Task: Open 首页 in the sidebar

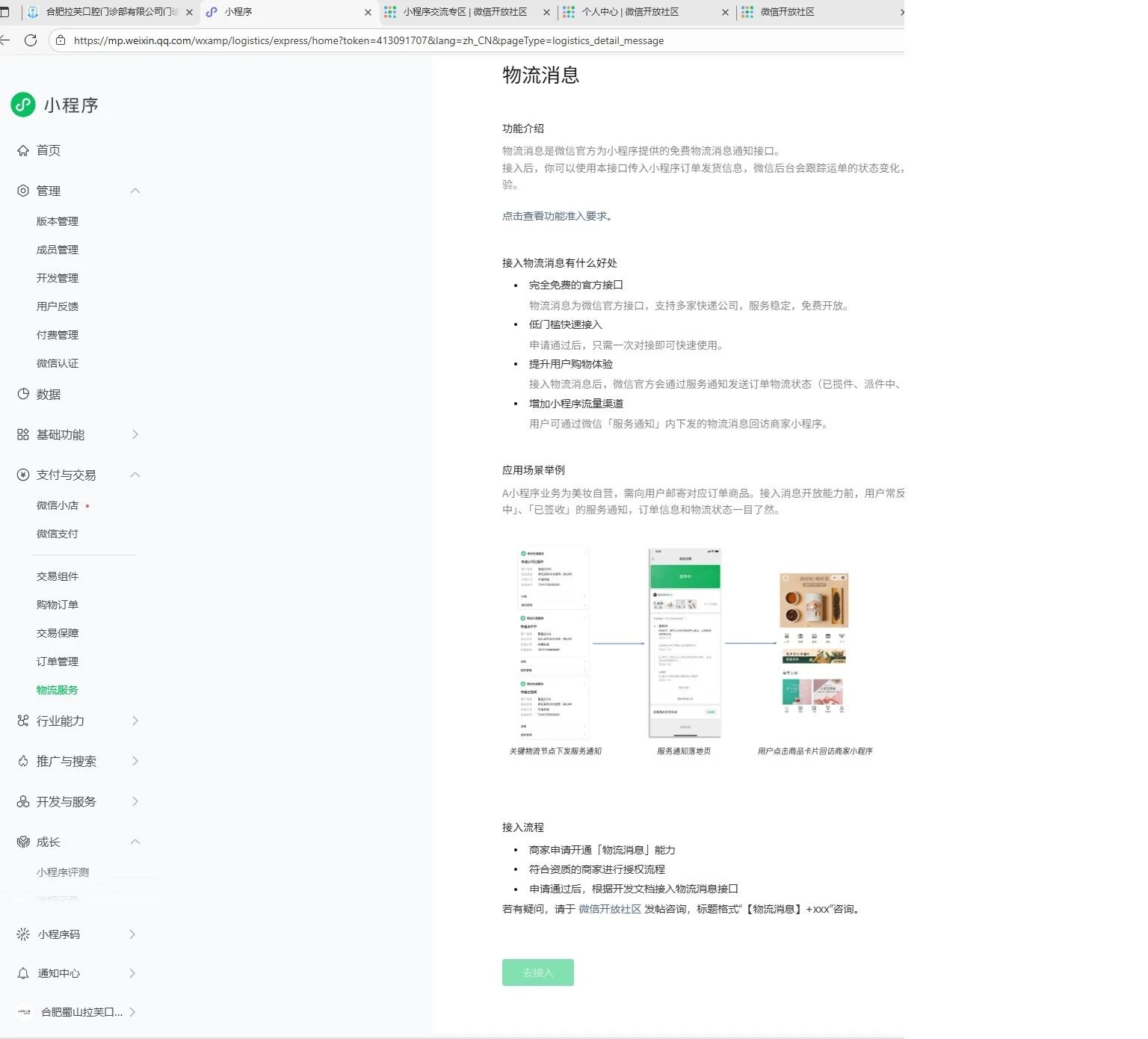Action: [49, 150]
